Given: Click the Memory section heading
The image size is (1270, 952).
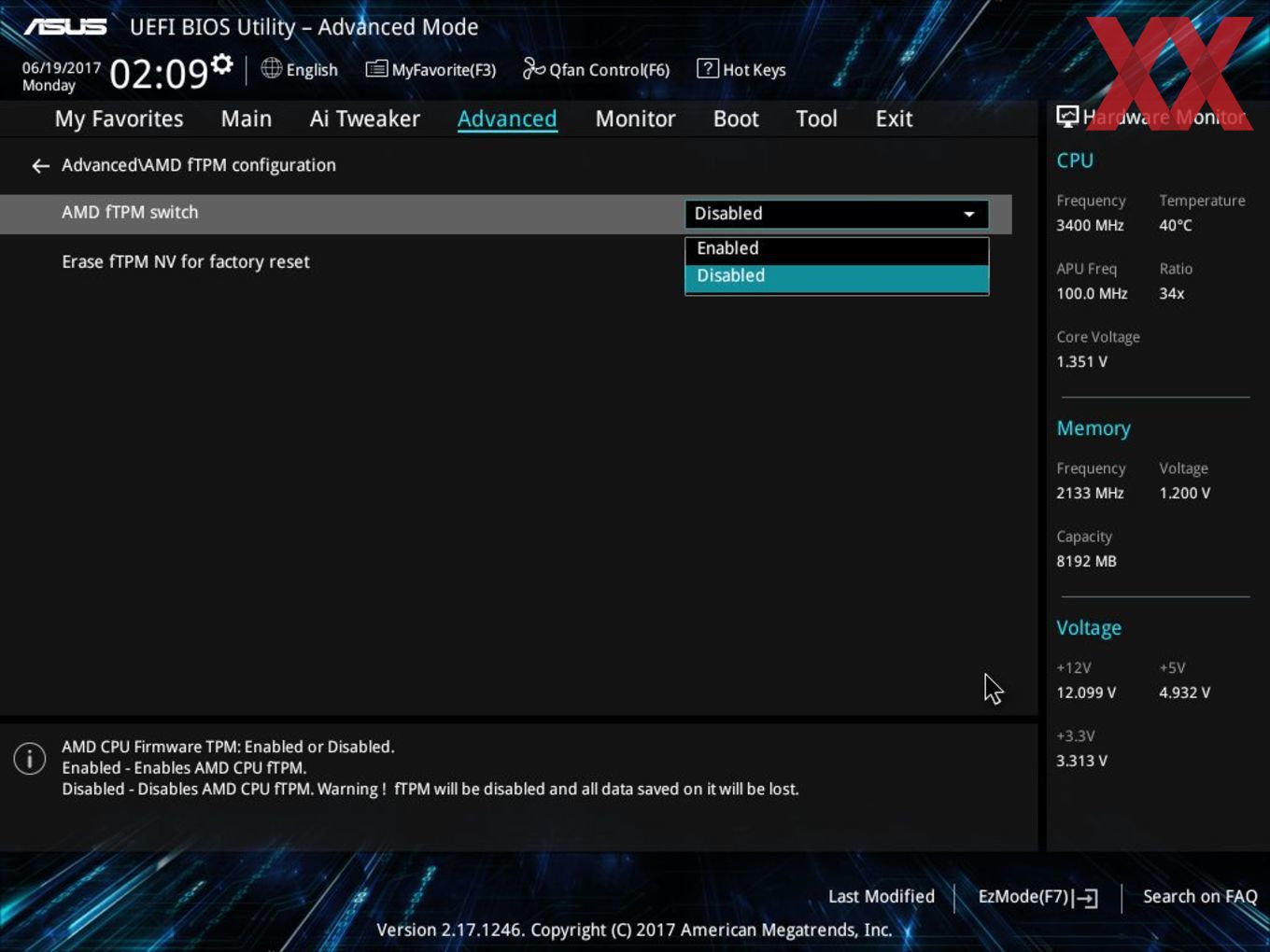Looking at the screenshot, I should click(1094, 428).
